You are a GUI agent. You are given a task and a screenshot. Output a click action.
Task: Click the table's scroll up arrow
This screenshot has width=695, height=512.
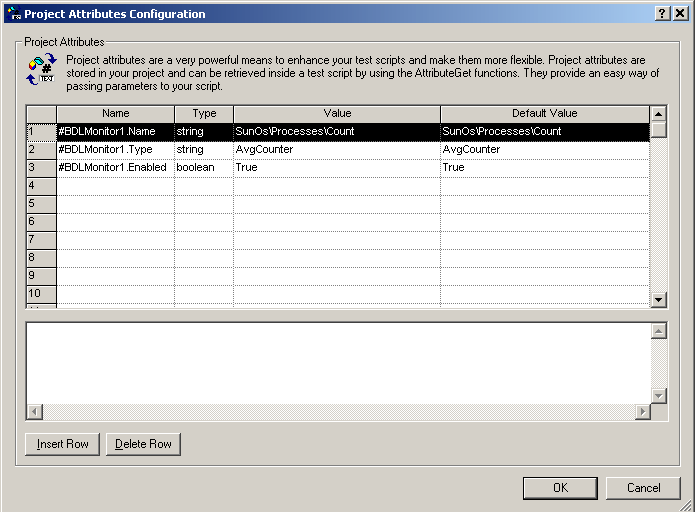pyautogui.click(x=658, y=114)
